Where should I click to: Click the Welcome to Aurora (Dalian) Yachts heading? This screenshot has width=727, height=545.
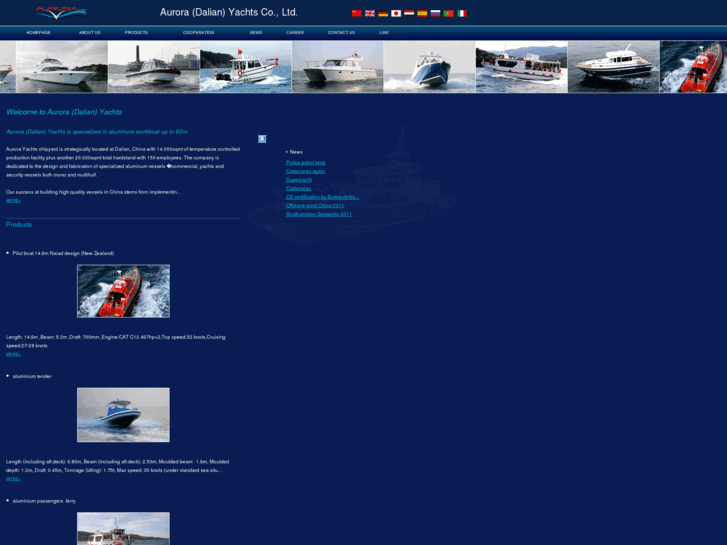tap(64, 112)
